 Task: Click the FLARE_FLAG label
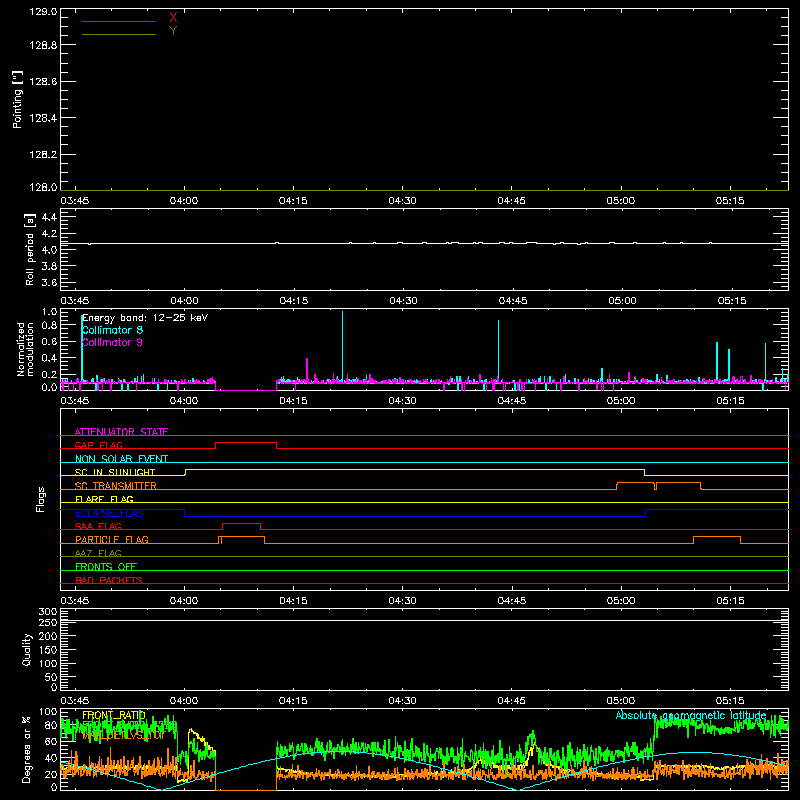click(104, 499)
